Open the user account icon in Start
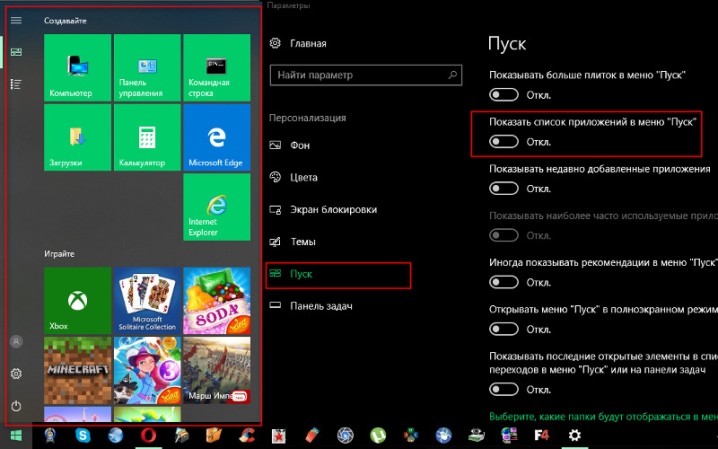Screen dimensions: 718x449 point(16,341)
